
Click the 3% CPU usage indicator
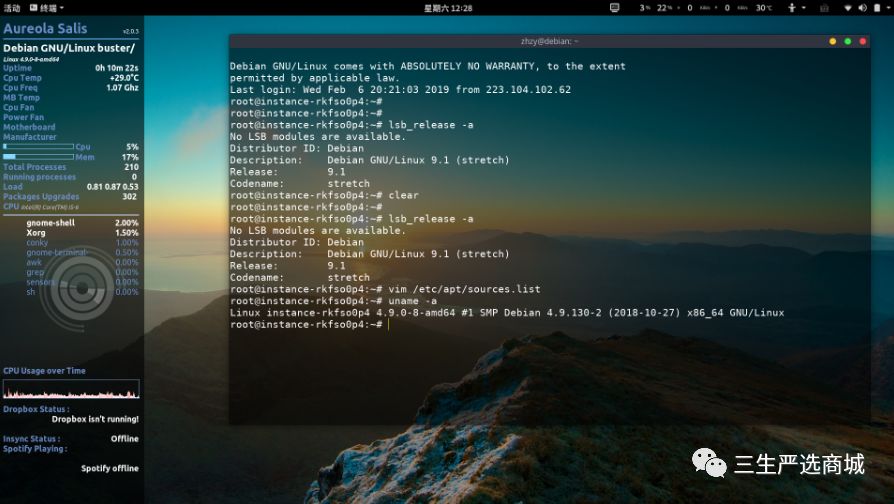coord(644,8)
